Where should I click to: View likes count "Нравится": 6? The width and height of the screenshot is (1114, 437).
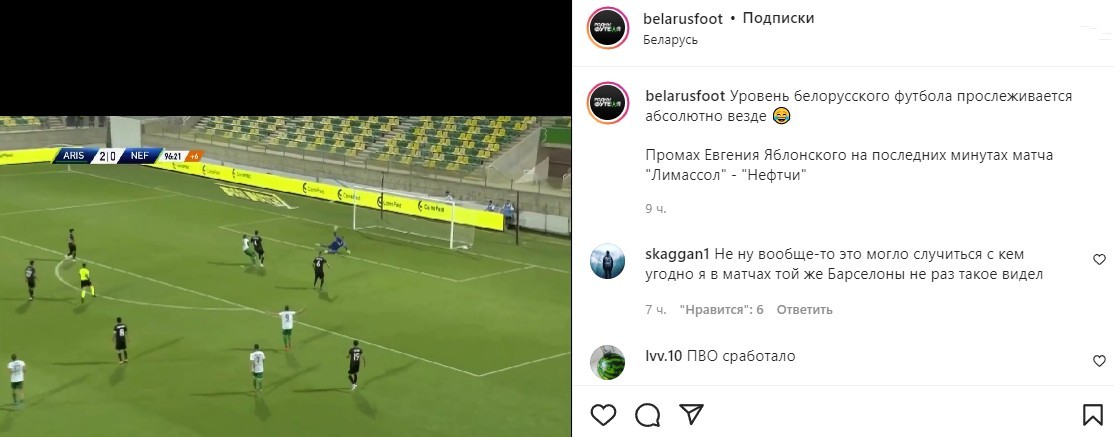(721, 310)
